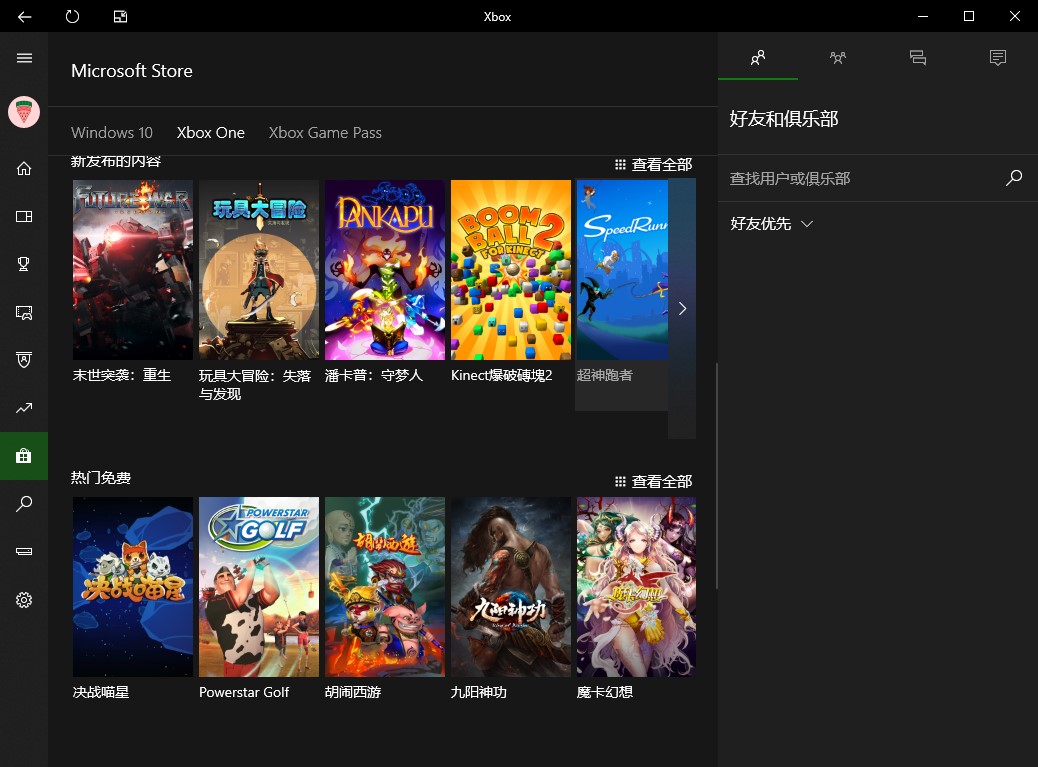Click the 查找用户或俱乐部 search field
Viewport: 1038px width, 767px height.
click(x=864, y=178)
